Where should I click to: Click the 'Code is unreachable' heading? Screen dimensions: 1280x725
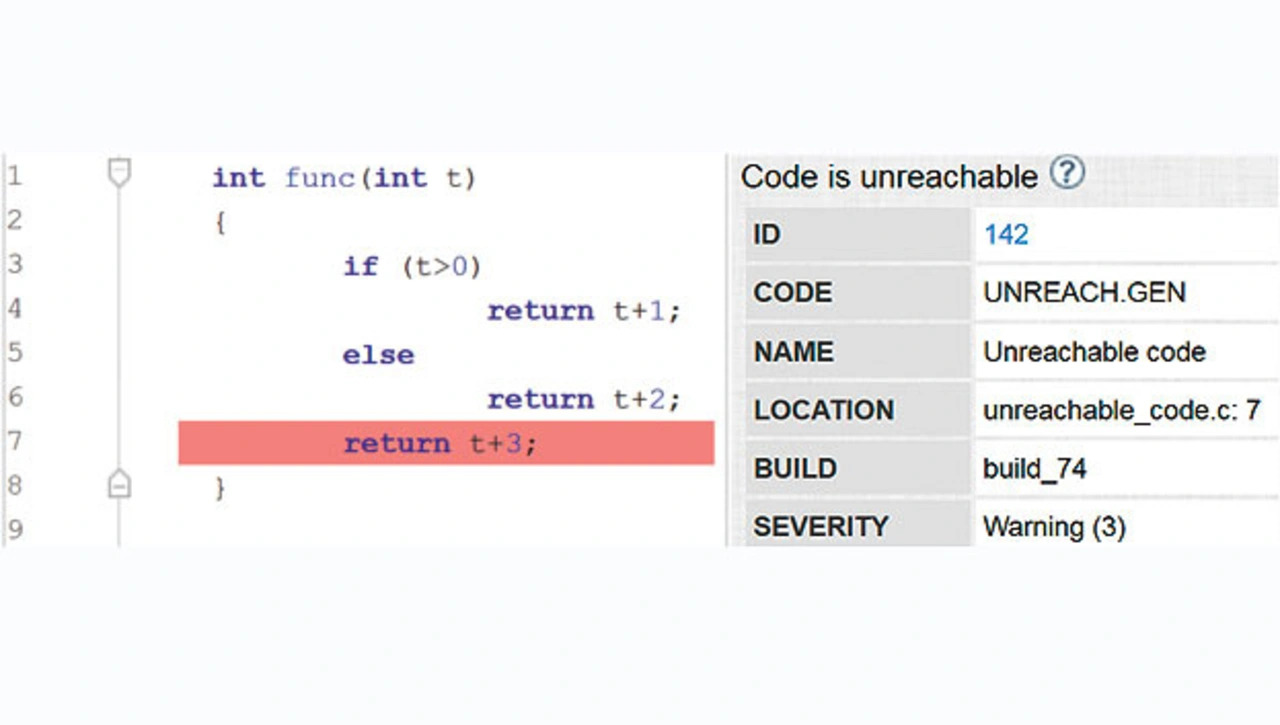889,177
